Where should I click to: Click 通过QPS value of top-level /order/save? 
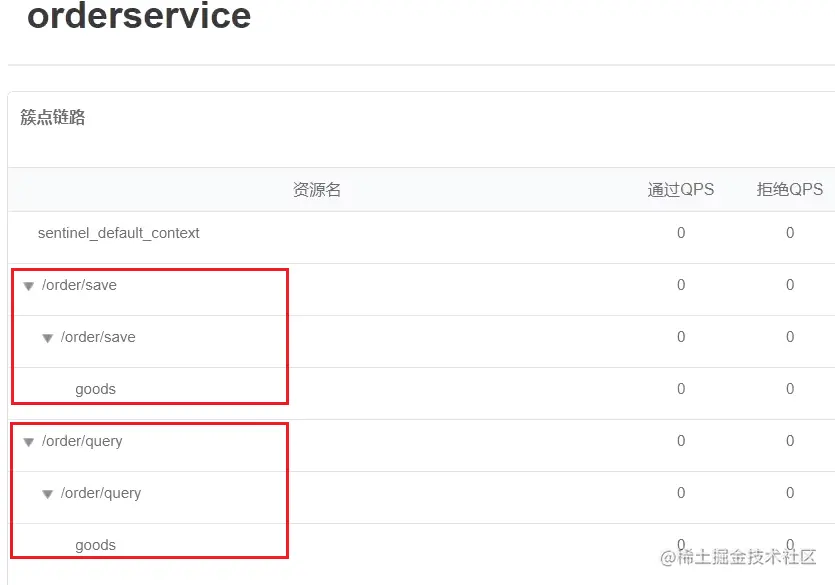[681, 285]
